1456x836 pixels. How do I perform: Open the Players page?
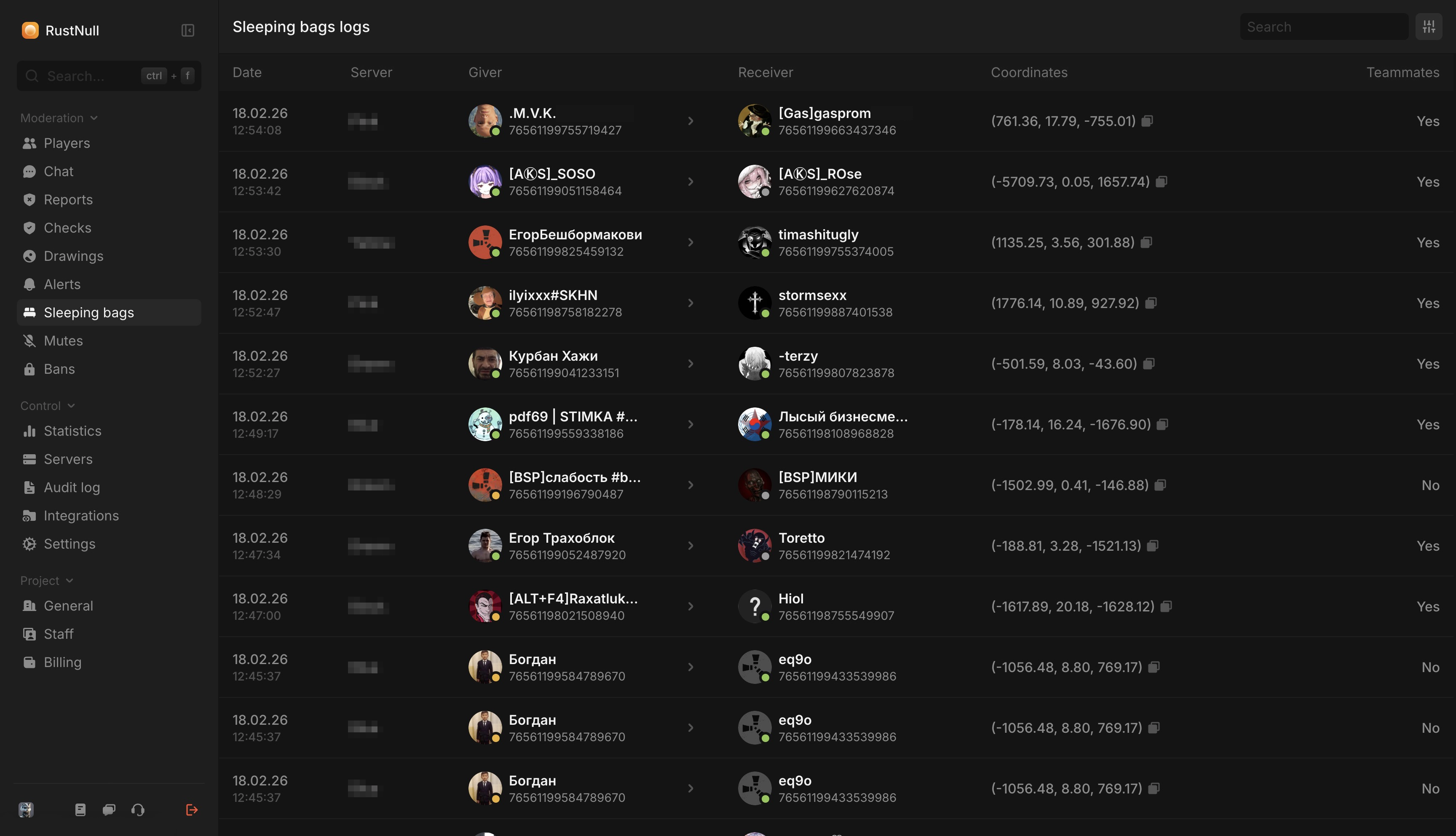click(67, 143)
